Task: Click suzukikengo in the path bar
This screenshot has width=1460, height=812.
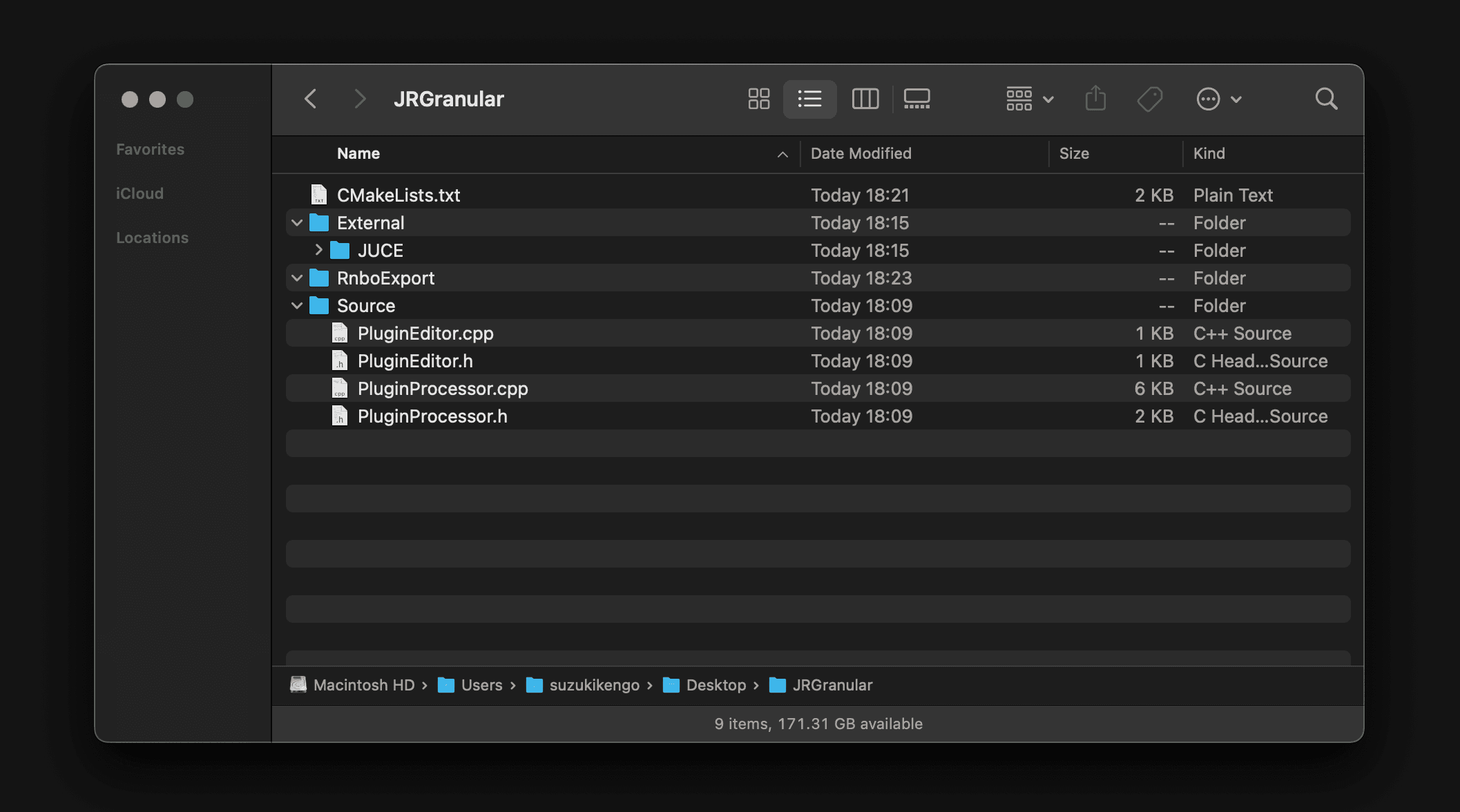Action: [594, 684]
